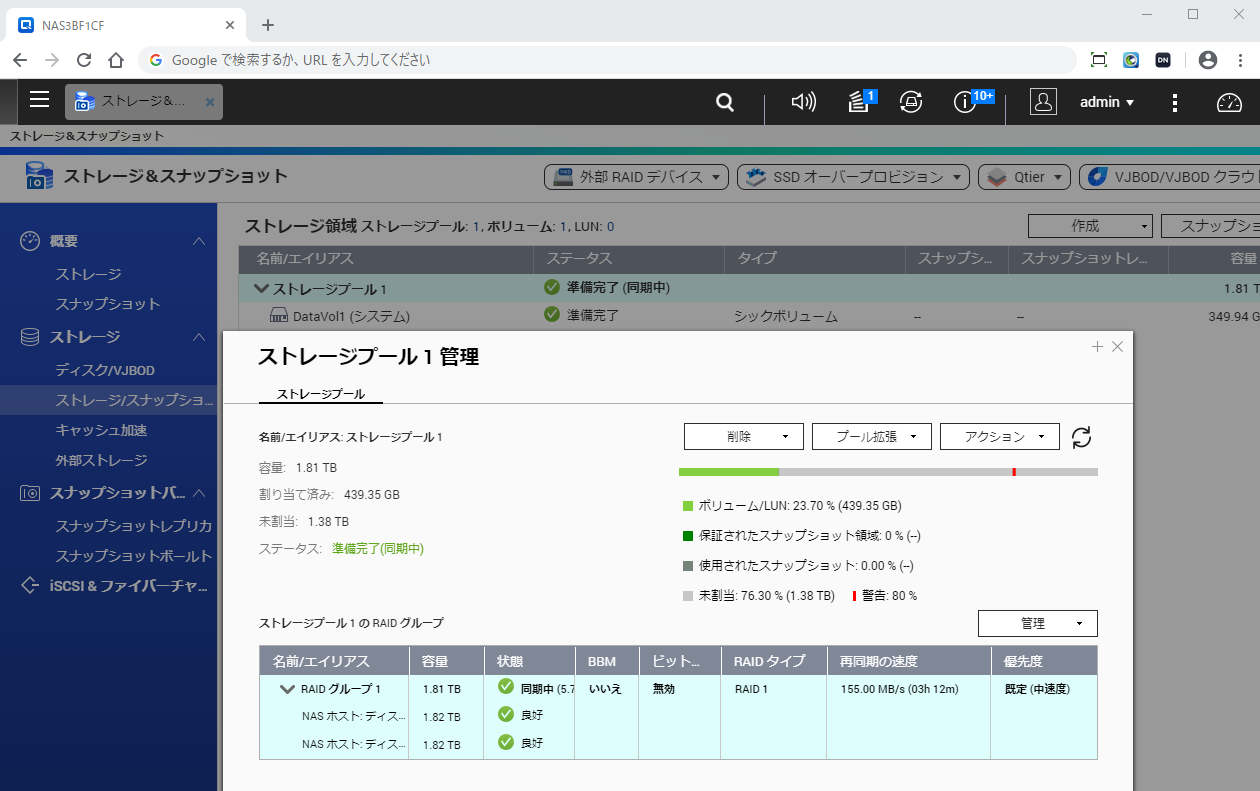Open the dashboard gauge icon

(1228, 102)
